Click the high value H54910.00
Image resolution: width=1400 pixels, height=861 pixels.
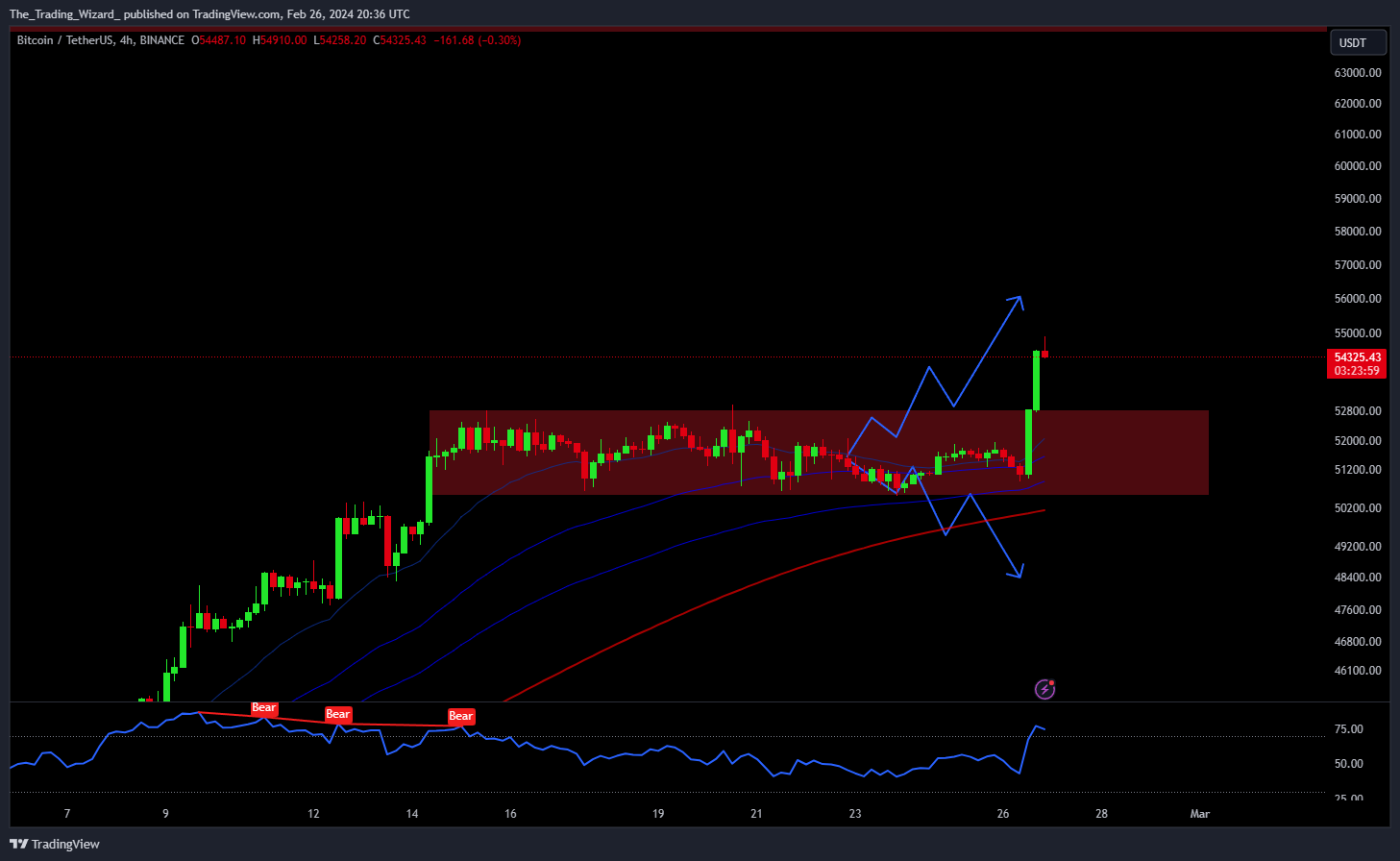(x=280, y=40)
